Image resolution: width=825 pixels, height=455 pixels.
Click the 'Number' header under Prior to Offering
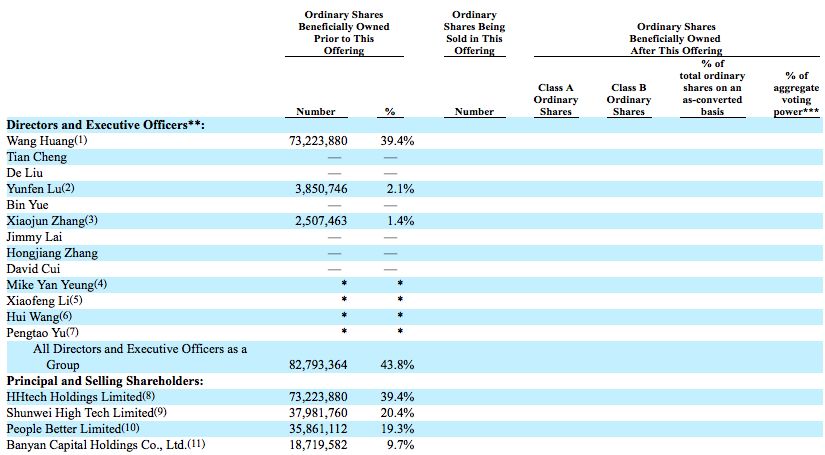click(316, 112)
